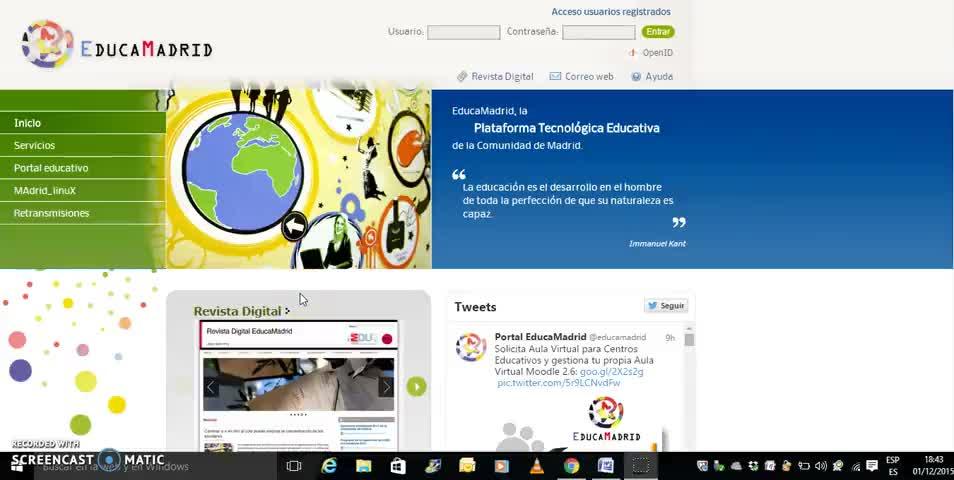Open the Windows Store taskbar icon
954x480 pixels.
tap(398, 466)
